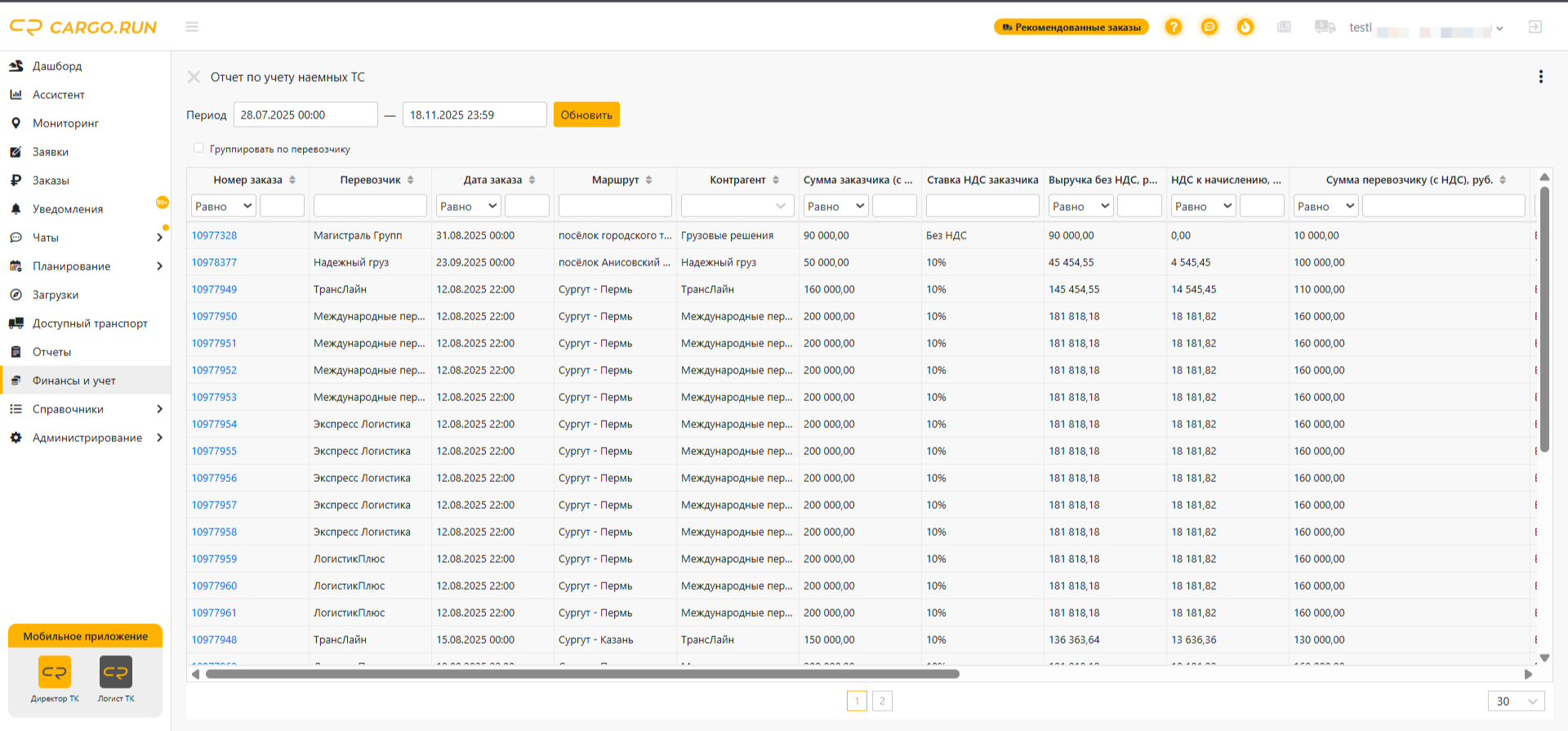The height and width of the screenshot is (731, 1568).
Task: Open the order 10977328 link
Action: (x=214, y=235)
